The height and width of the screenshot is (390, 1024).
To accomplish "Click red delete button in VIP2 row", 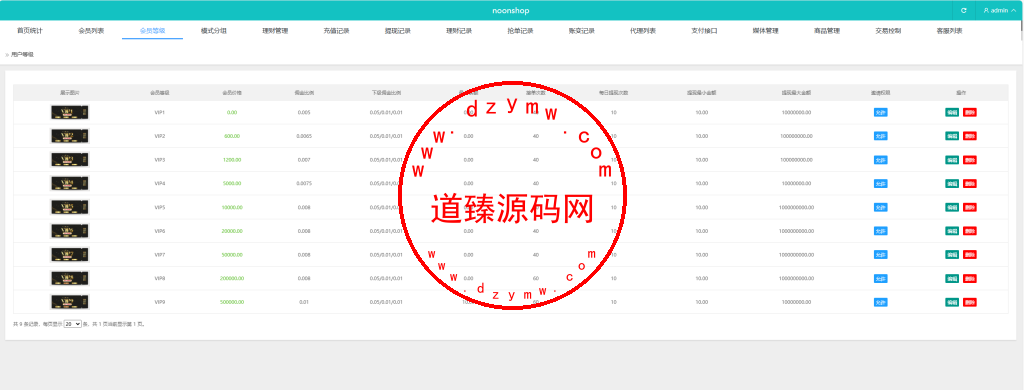I will [x=970, y=136].
